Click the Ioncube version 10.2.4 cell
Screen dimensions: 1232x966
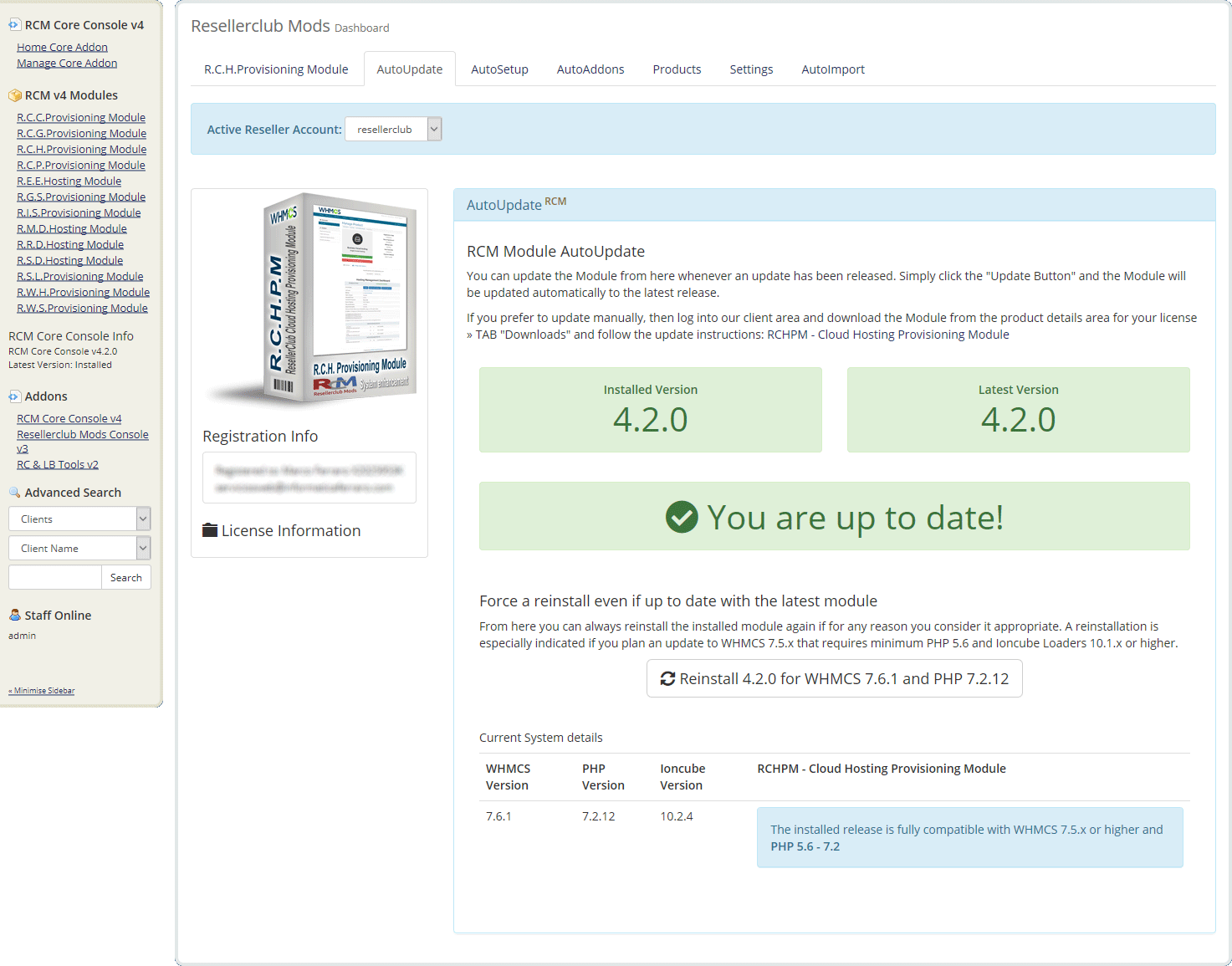pyautogui.click(x=677, y=816)
